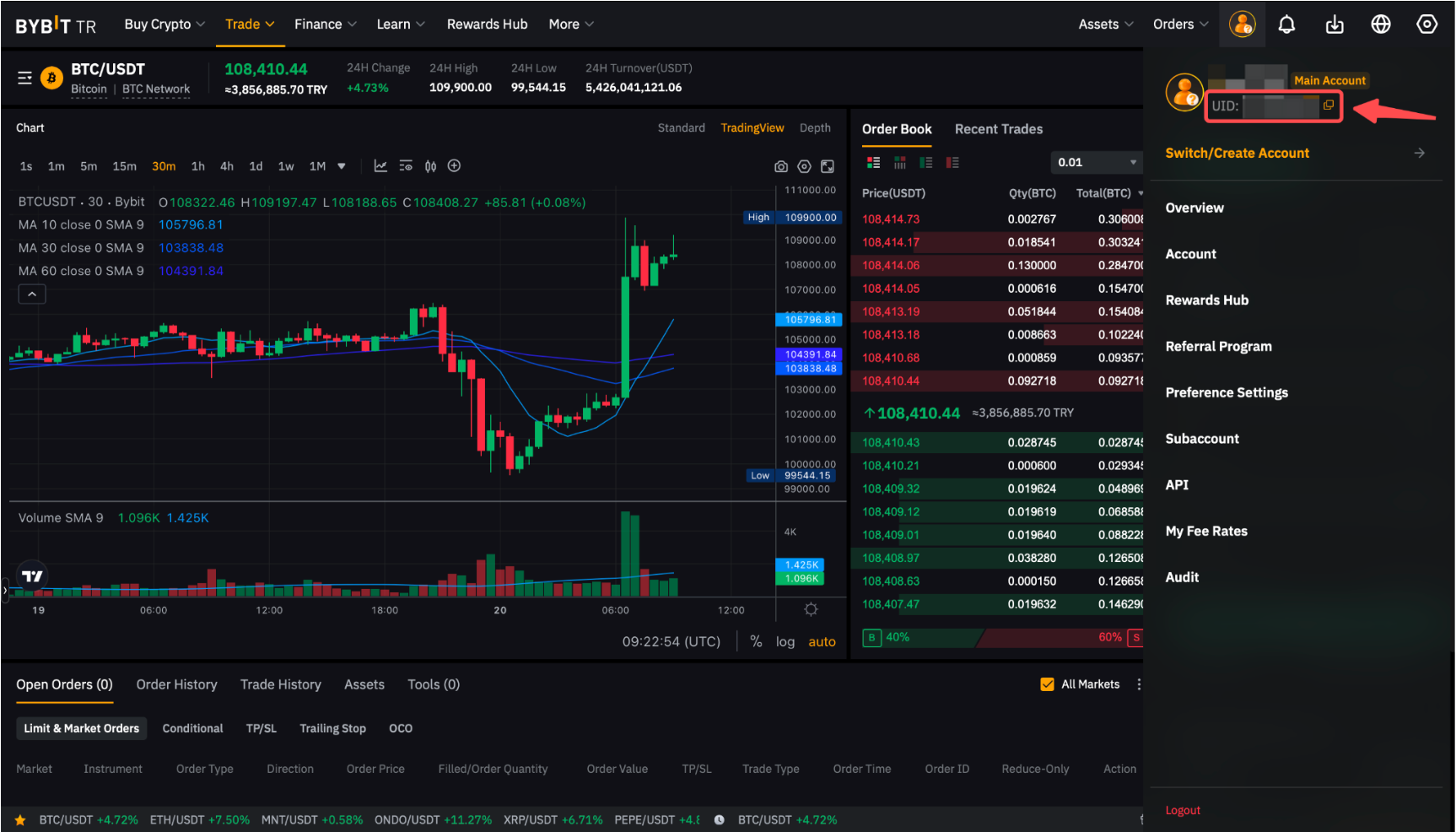Image resolution: width=1456 pixels, height=832 pixels.
Task: Toggle auto scale on the chart
Action: [x=822, y=641]
